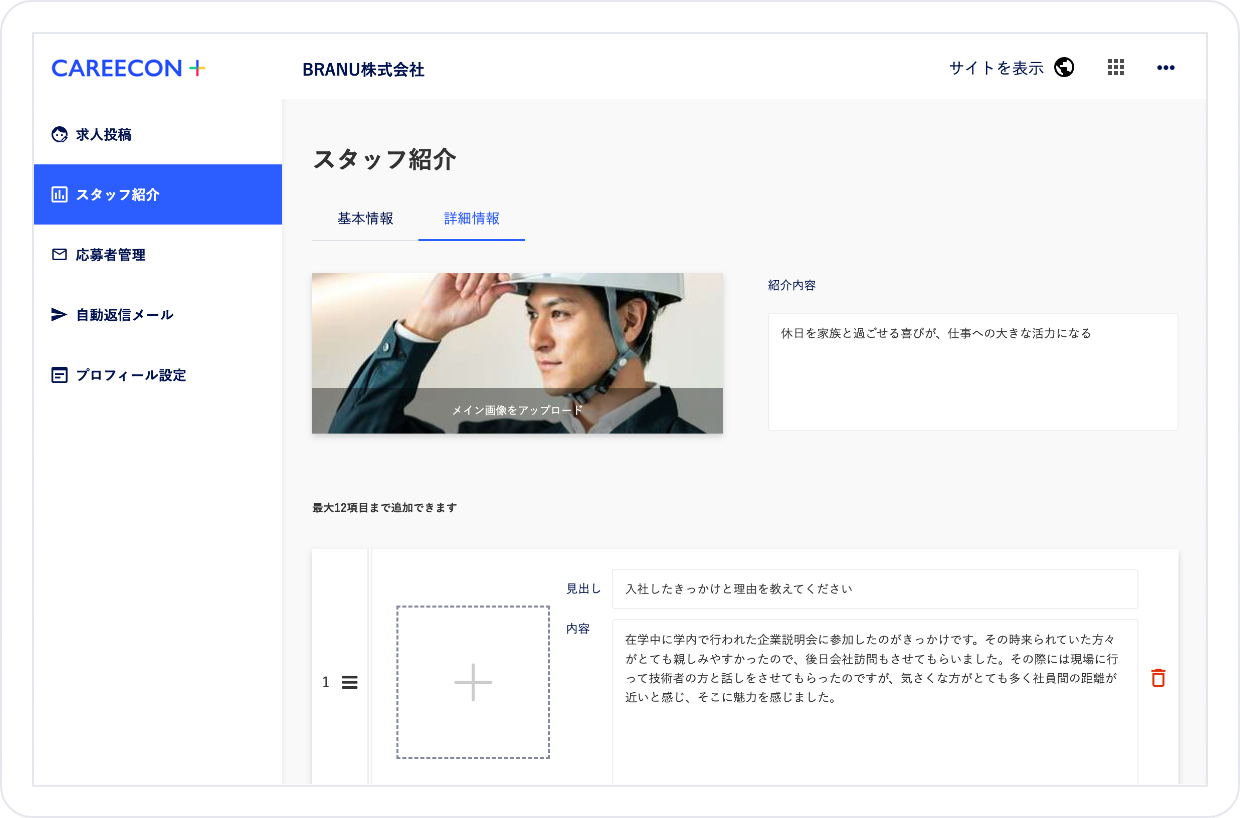Open the site via サイトを表示 link

click(994, 67)
